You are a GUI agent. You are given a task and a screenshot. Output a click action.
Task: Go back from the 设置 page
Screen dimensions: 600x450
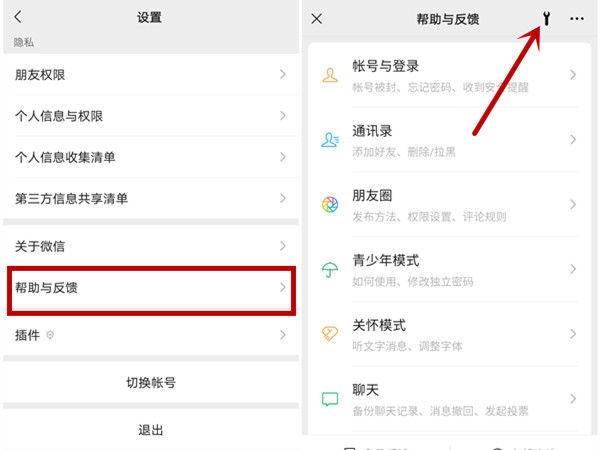(x=18, y=17)
